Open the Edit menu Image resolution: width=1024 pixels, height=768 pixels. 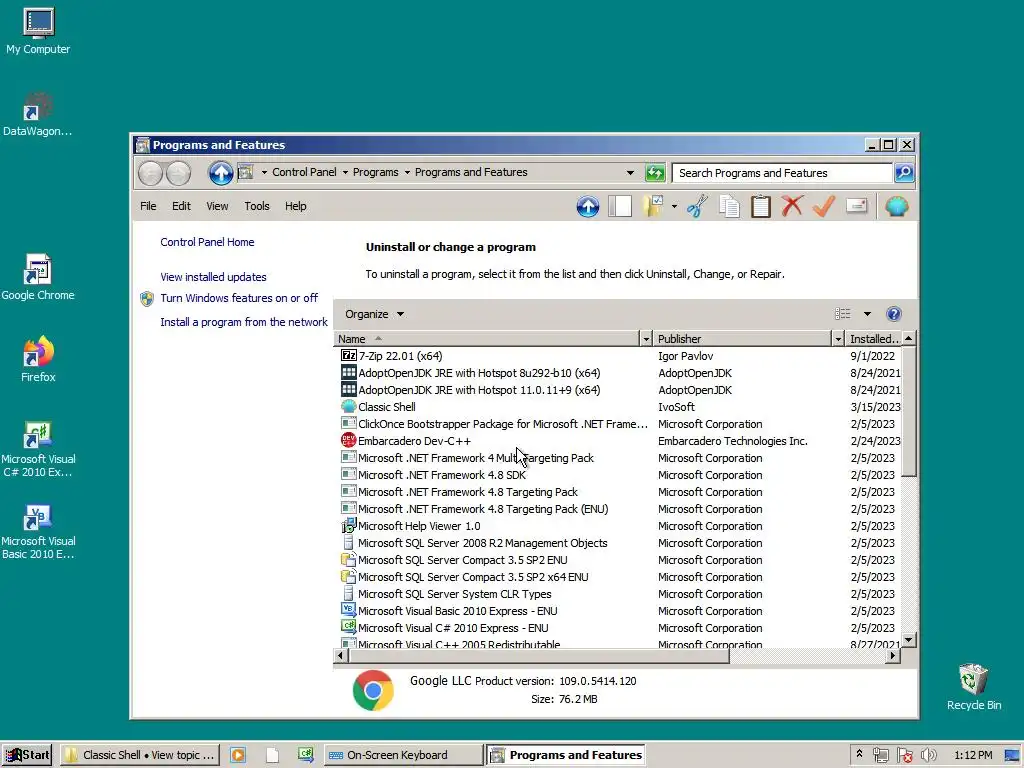point(181,206)
